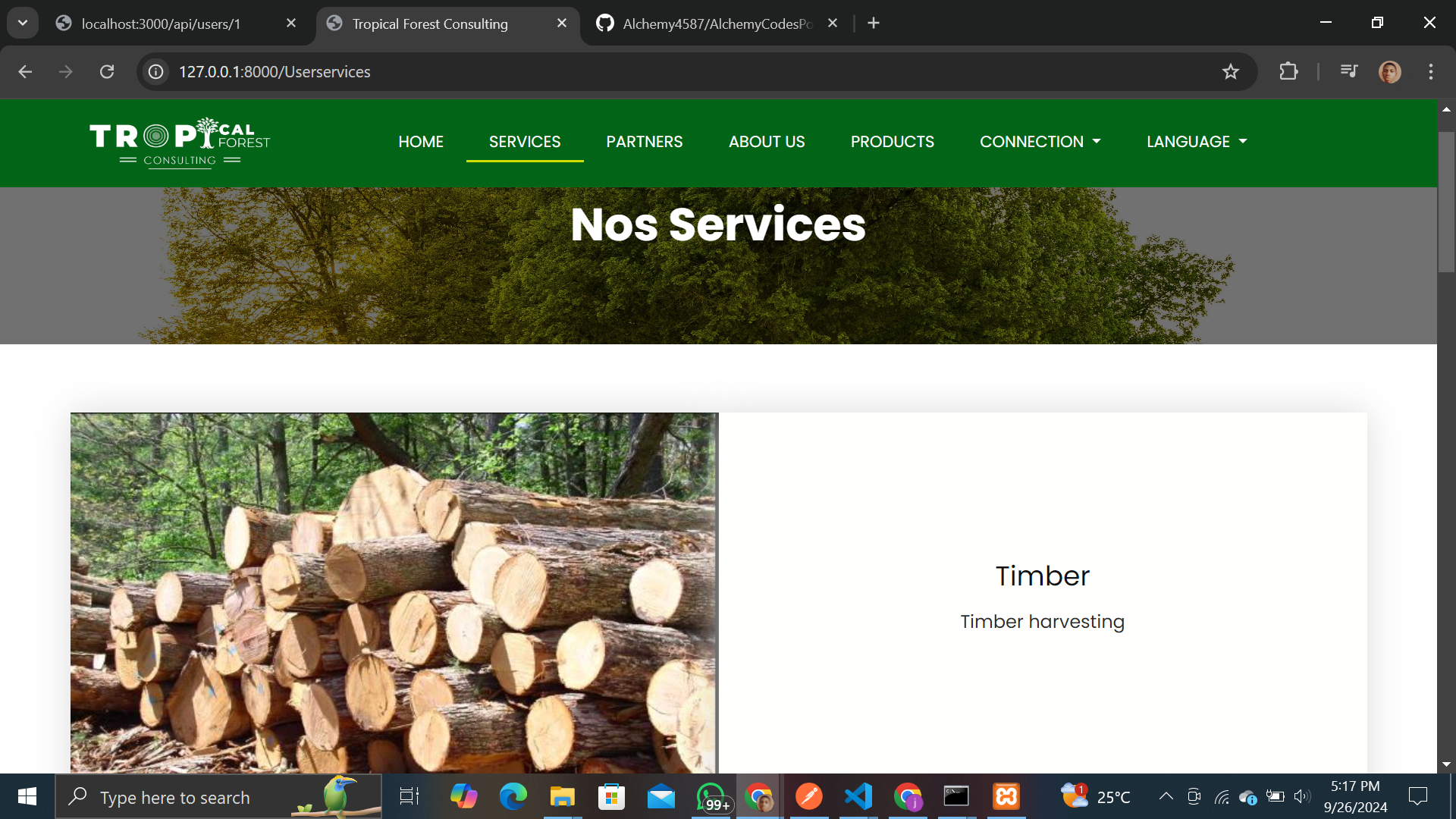The image size is (1456, 819).
Task: Click the Tropical Forest Consulting logo
Action: [x=180, y=143]
